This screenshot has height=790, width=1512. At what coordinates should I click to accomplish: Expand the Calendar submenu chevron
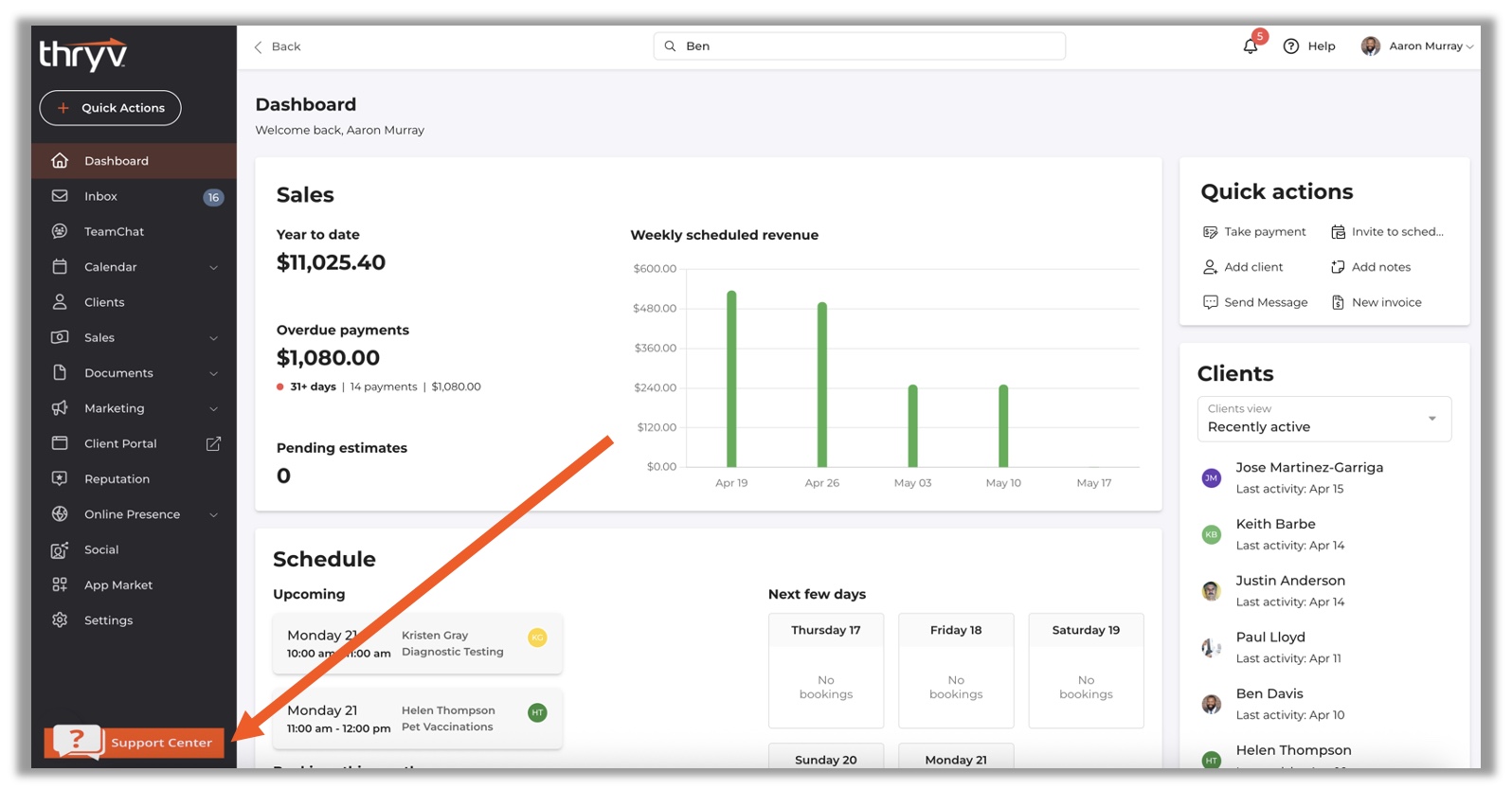[213, 267]
